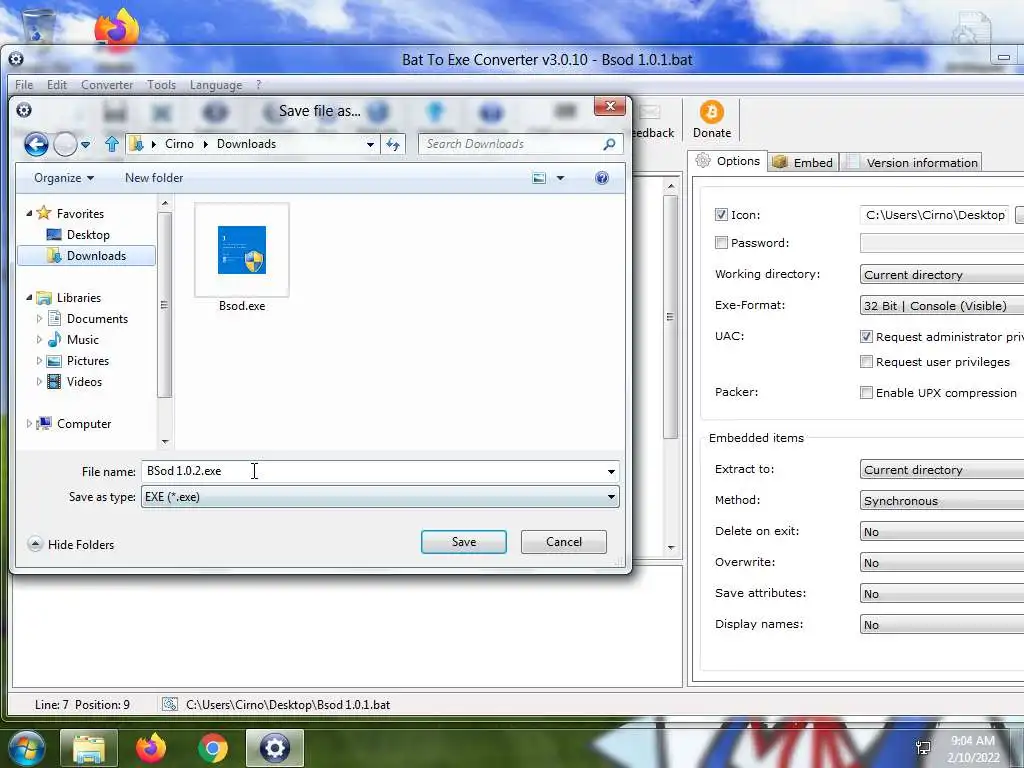1024x768 pixels.
Task: Enable UPX compression checkbox
Action: point(866,392)
